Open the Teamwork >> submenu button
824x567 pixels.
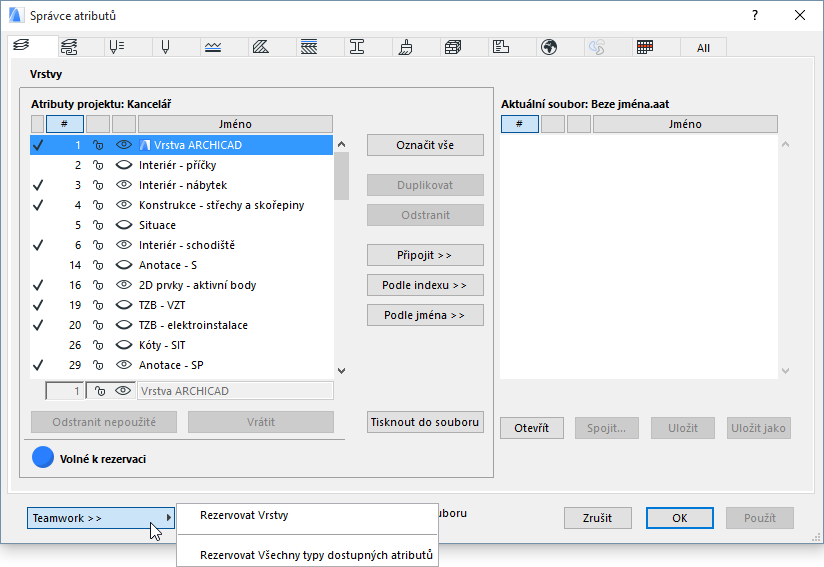coord(100,518)
